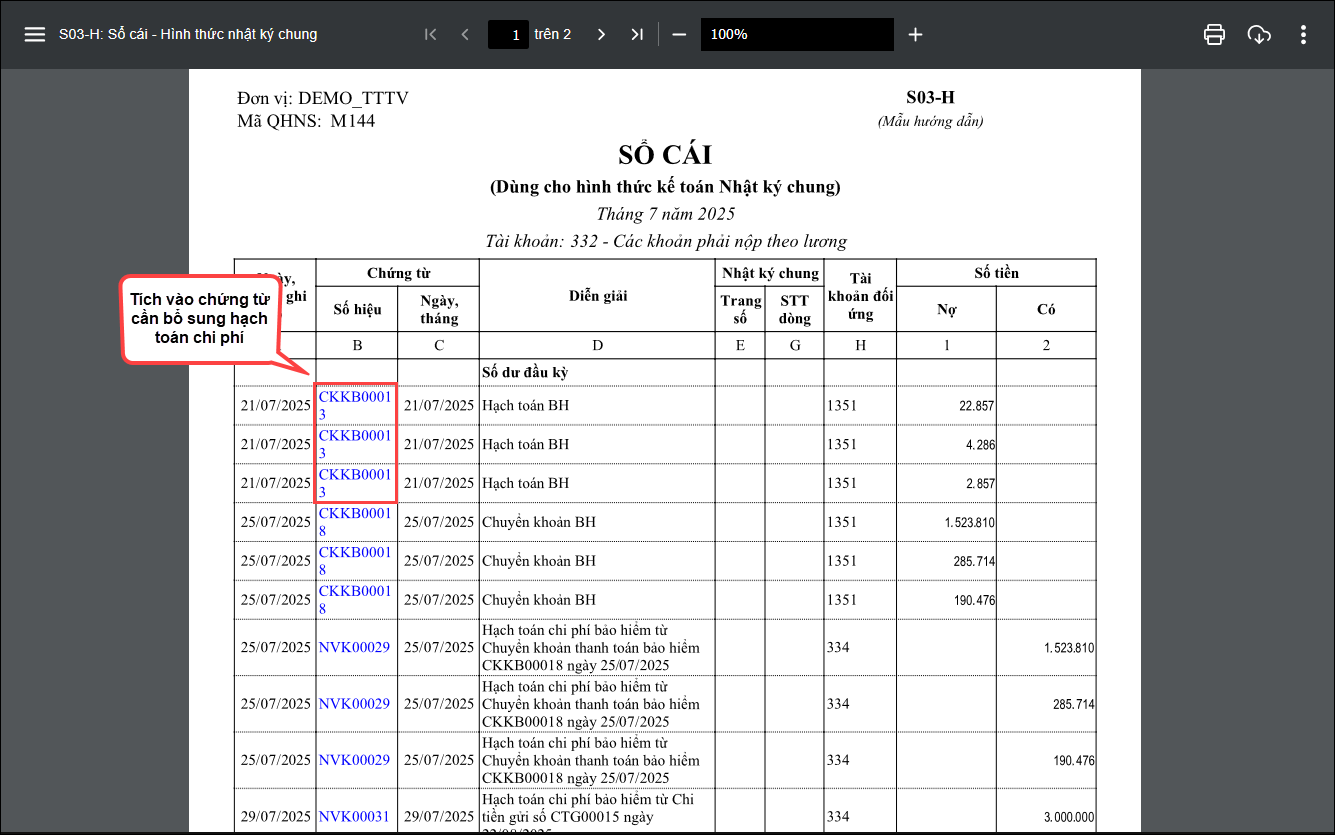Image resolution: width=1335 pixels, height=835 pixels.
Task: Go to first page
Action: (x=431, y=34)
